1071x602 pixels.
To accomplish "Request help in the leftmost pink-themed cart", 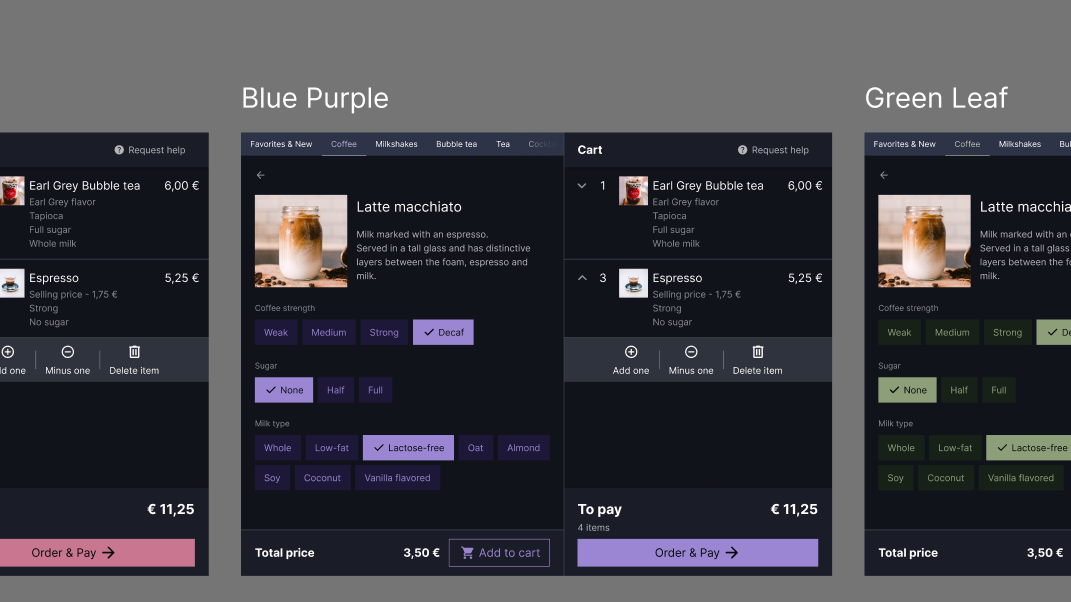I will pyautogui.click(x=150, y=150).
